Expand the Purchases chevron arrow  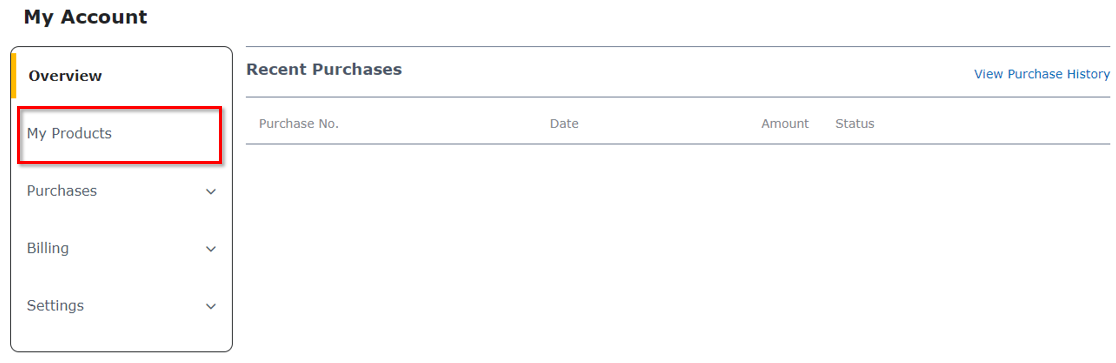[x=211, y=191]
